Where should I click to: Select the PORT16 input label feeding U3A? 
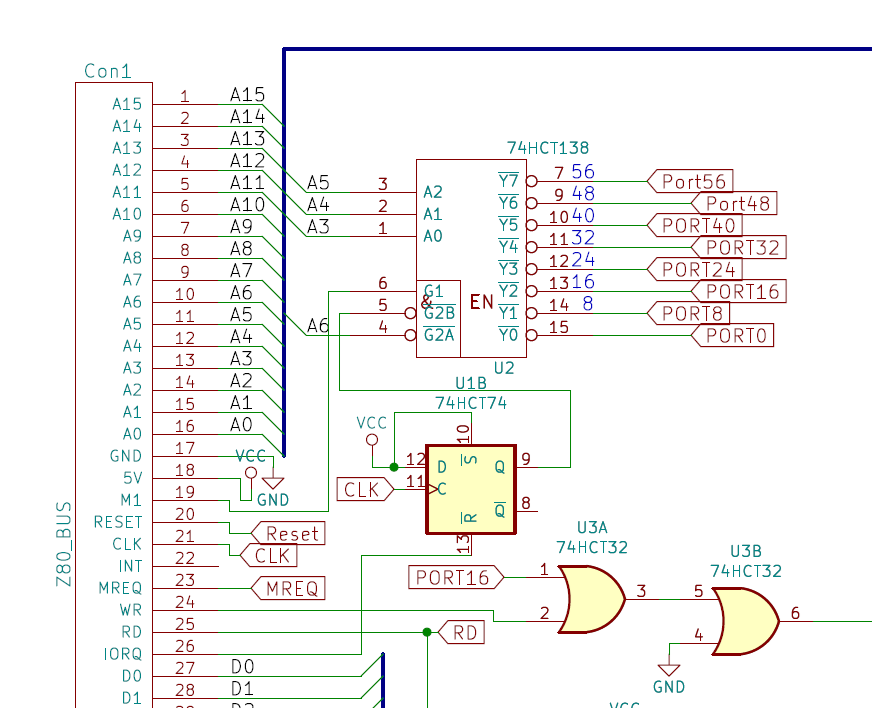tap(456, 577)
